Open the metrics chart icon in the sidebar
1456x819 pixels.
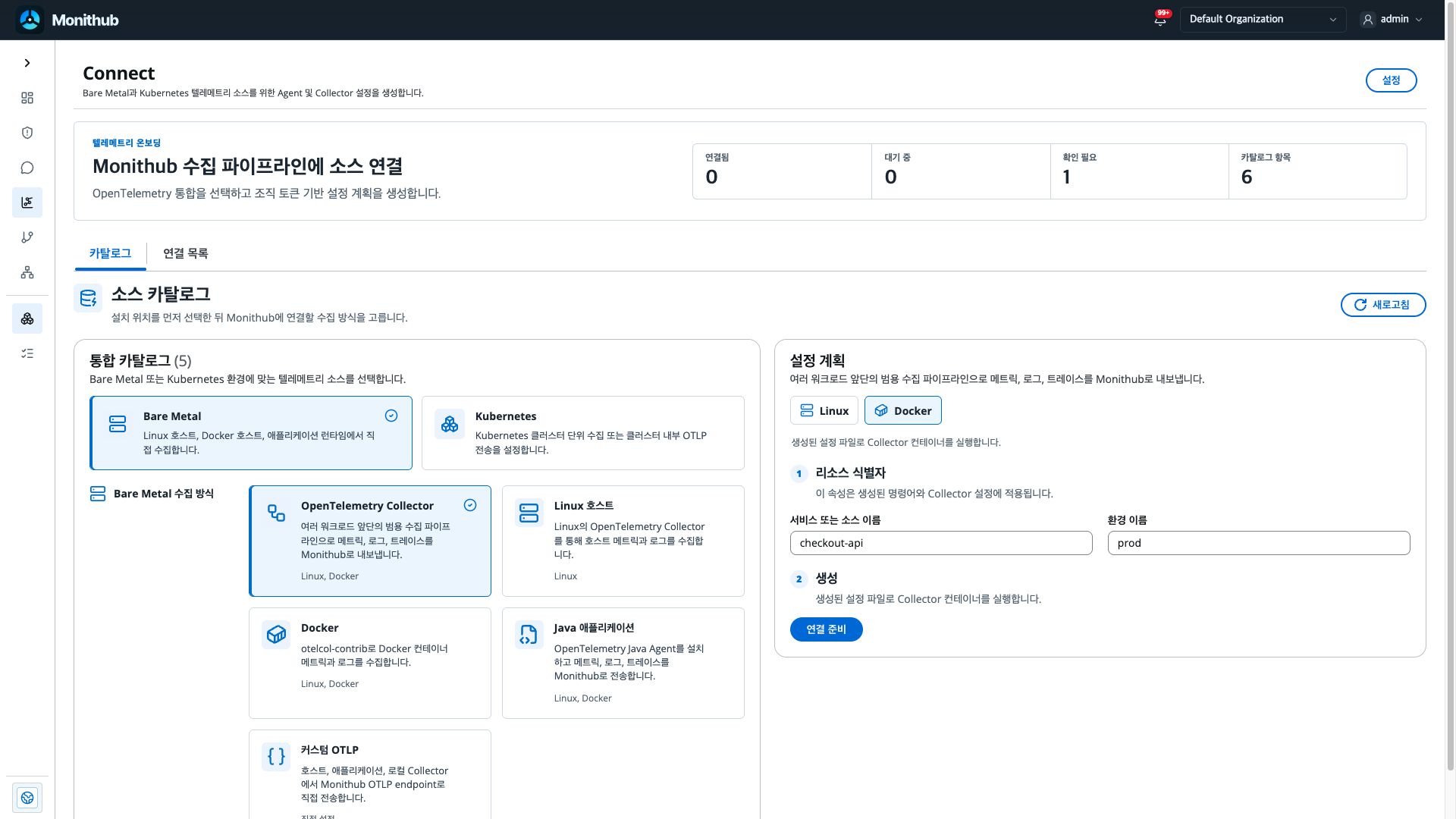pyautogui.click(x=27, y=202)
